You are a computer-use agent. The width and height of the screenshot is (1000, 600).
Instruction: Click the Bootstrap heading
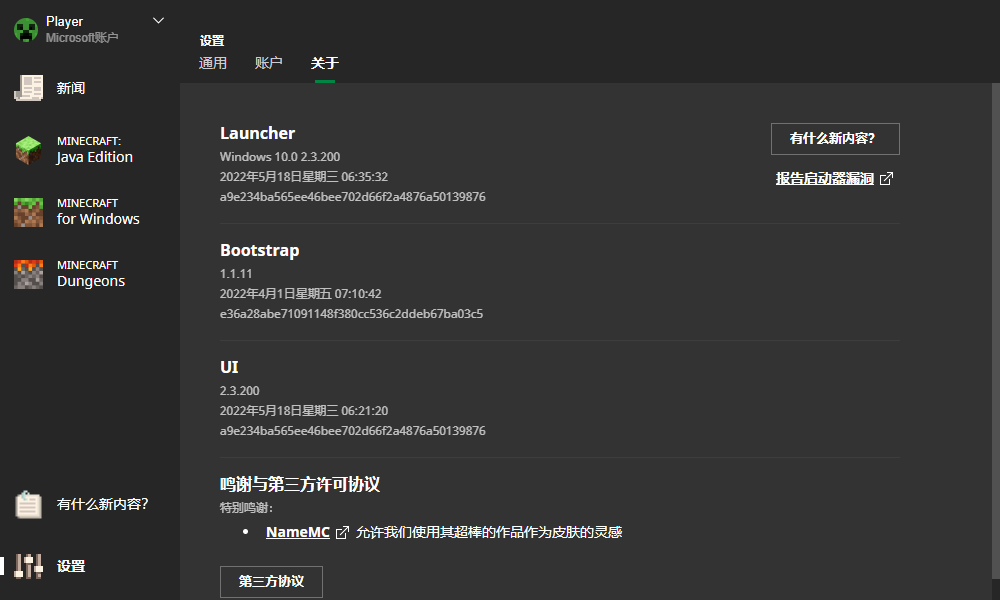260,251
